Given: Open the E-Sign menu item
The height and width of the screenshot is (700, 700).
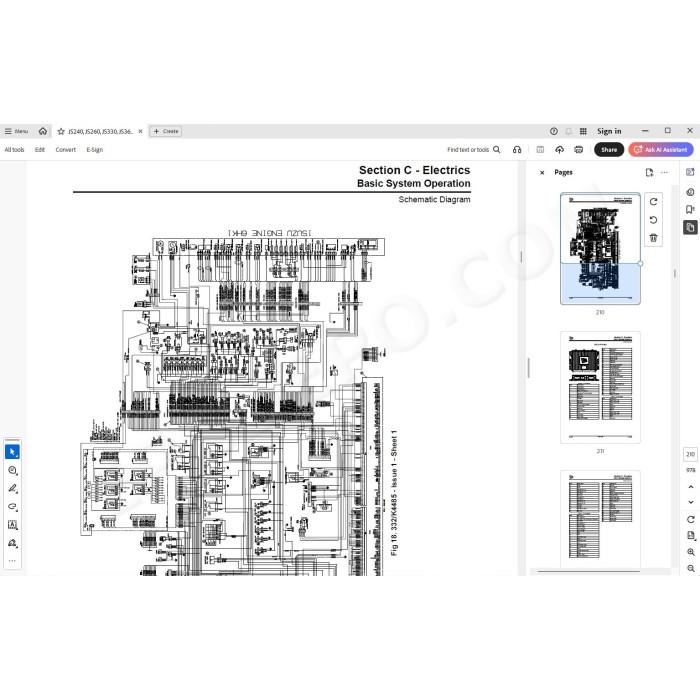Looking at the screenshot, I should pos(95,150).
